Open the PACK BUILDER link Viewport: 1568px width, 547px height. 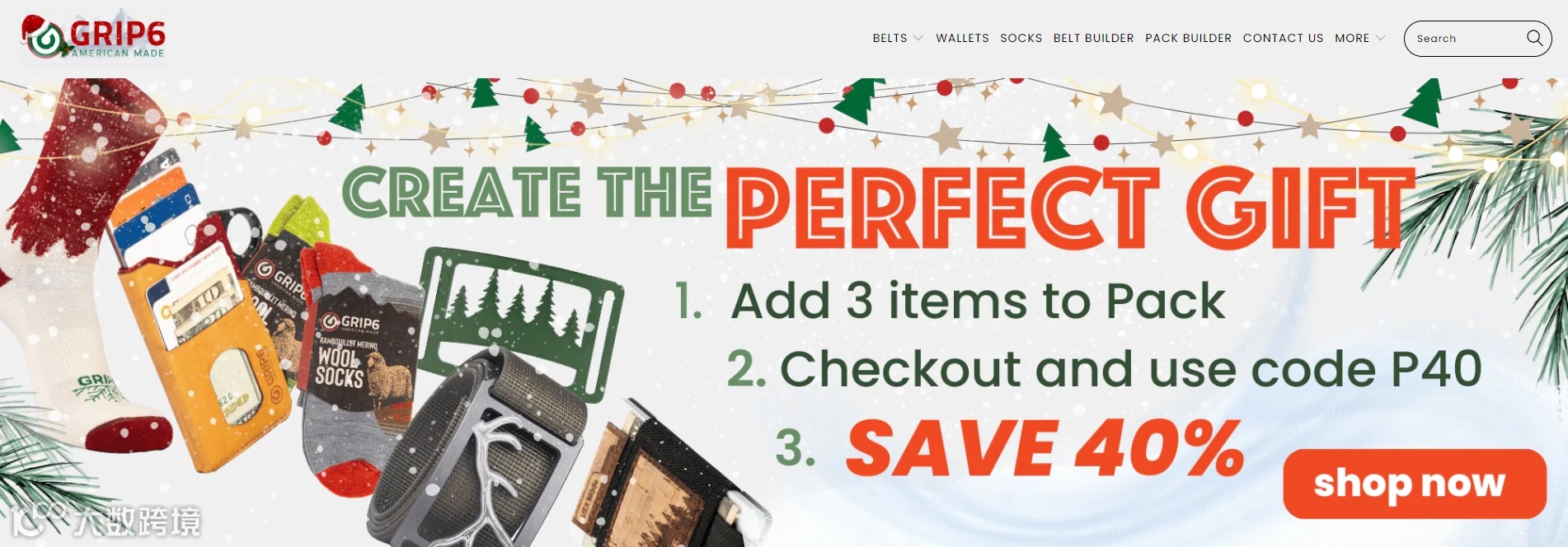coord(1188,39)
